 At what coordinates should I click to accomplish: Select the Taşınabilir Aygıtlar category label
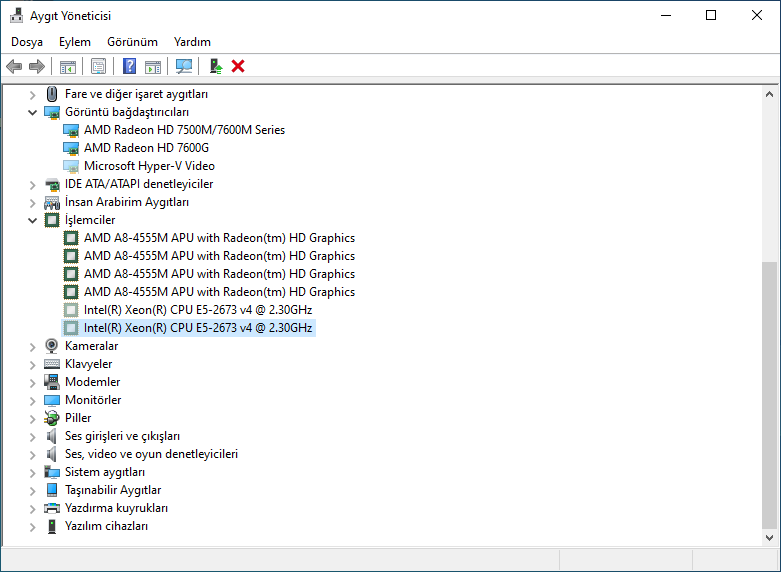[x=113, y=490]
